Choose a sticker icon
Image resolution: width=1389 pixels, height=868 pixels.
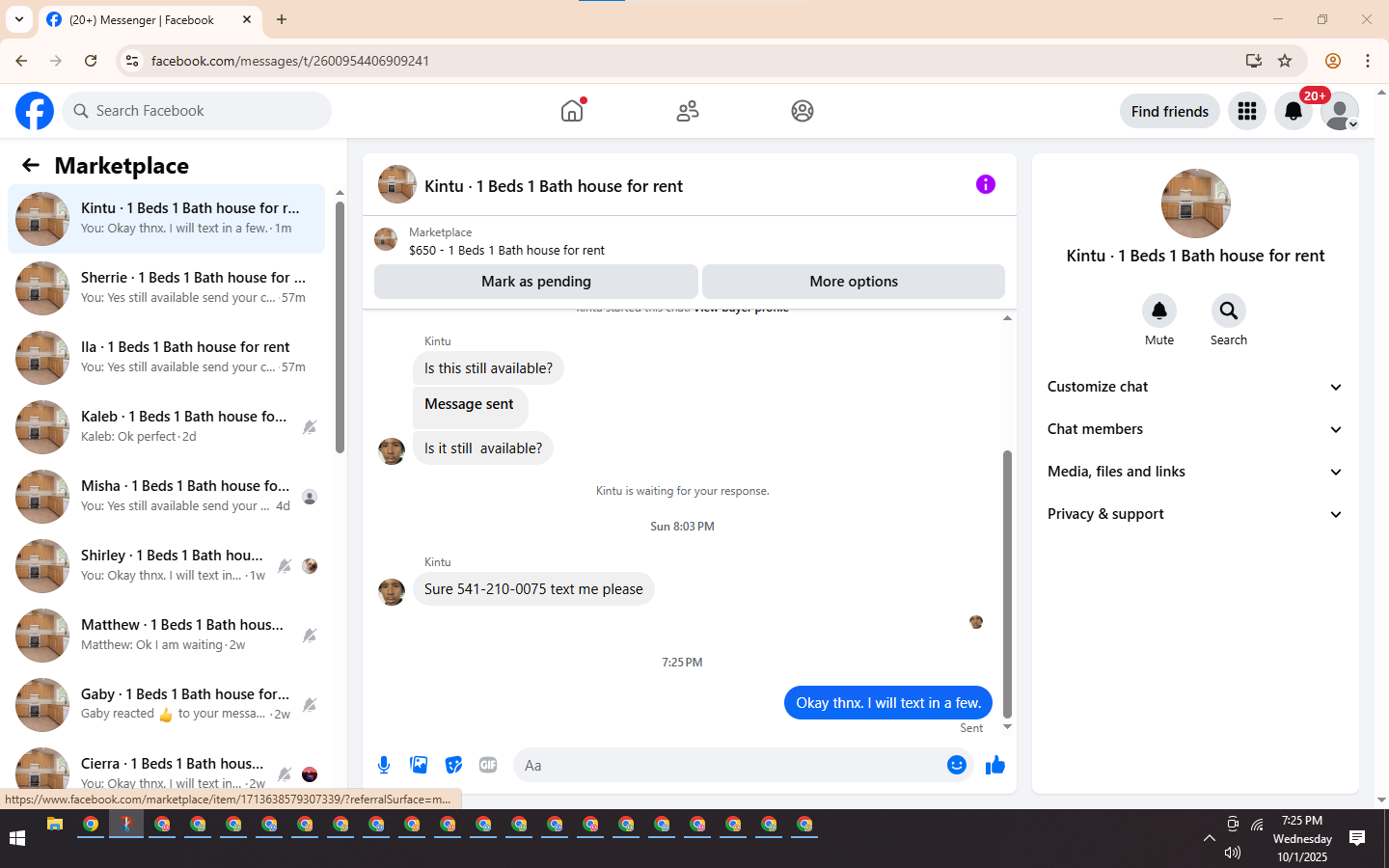coord(453,765)
